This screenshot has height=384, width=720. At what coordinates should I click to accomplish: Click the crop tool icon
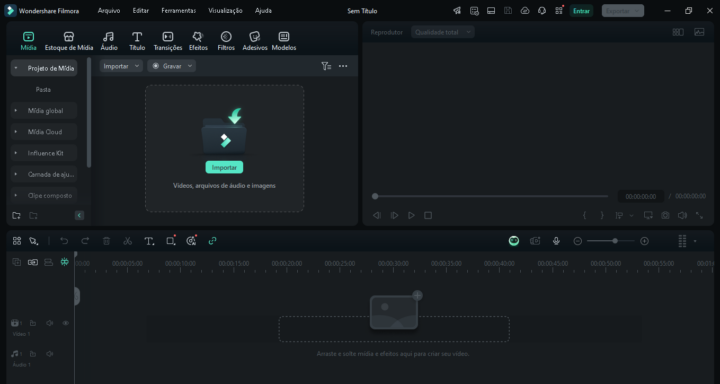click(x=171, y=241)
